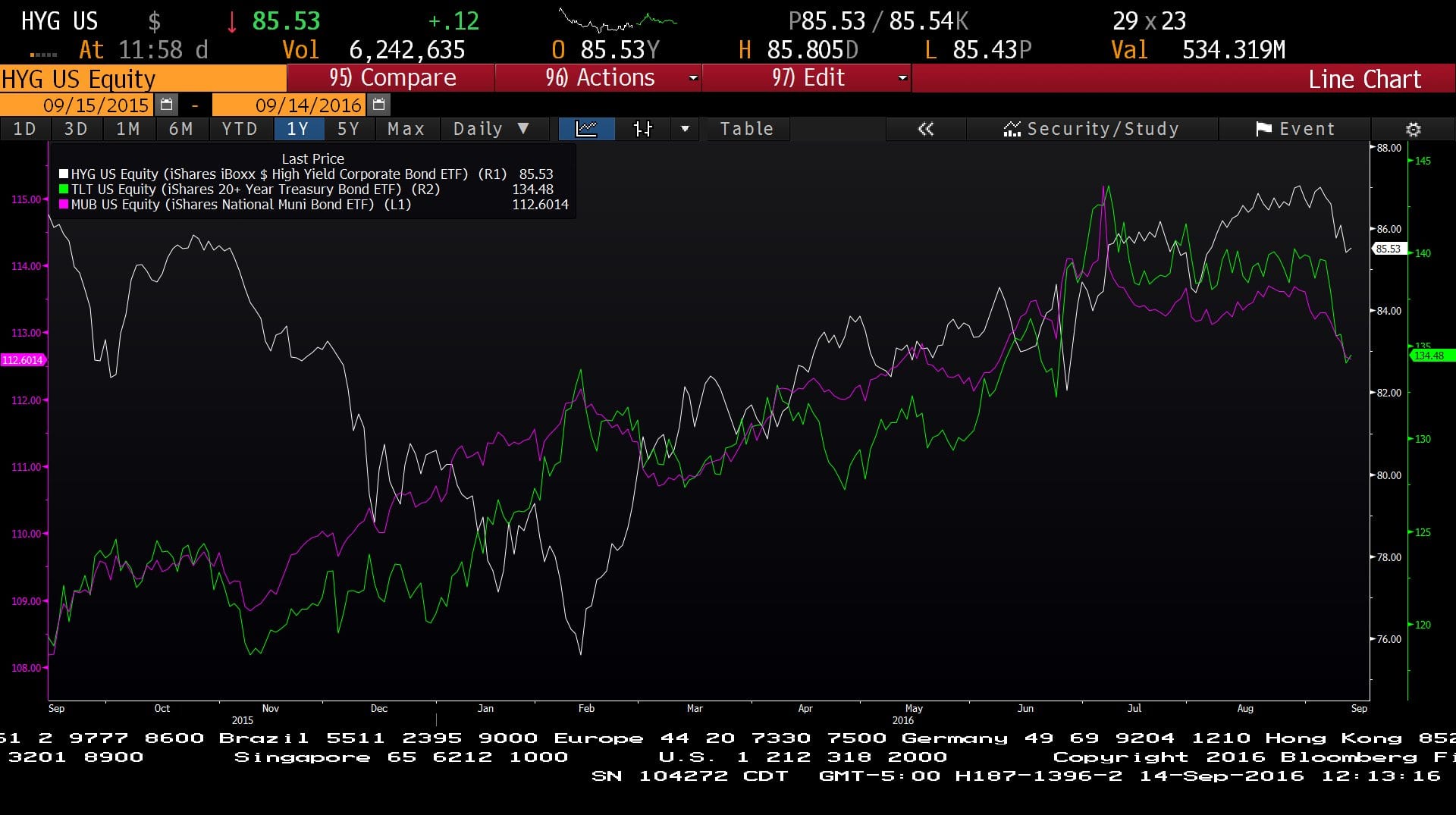Edit the end date 09/14/2016 field

[290, 105]
